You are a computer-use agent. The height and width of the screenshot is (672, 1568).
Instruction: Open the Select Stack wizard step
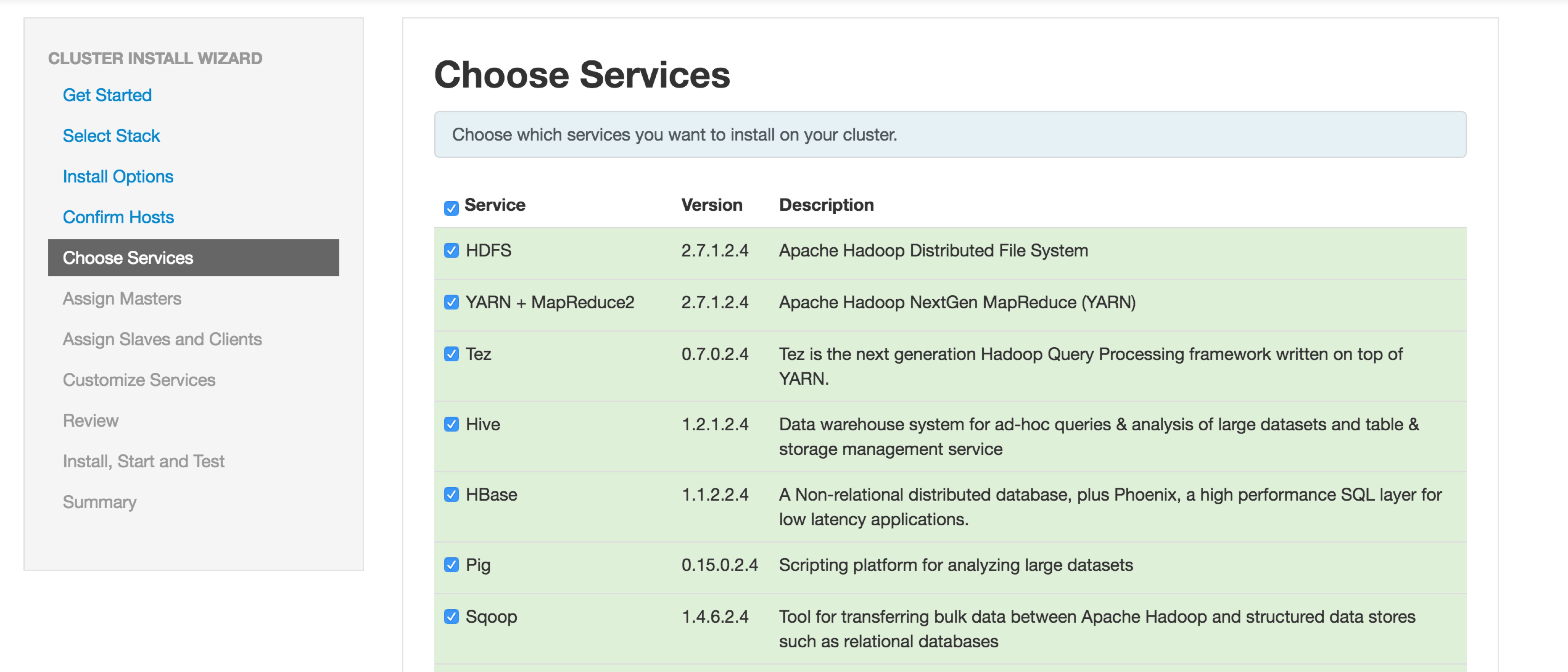[111, 136]
